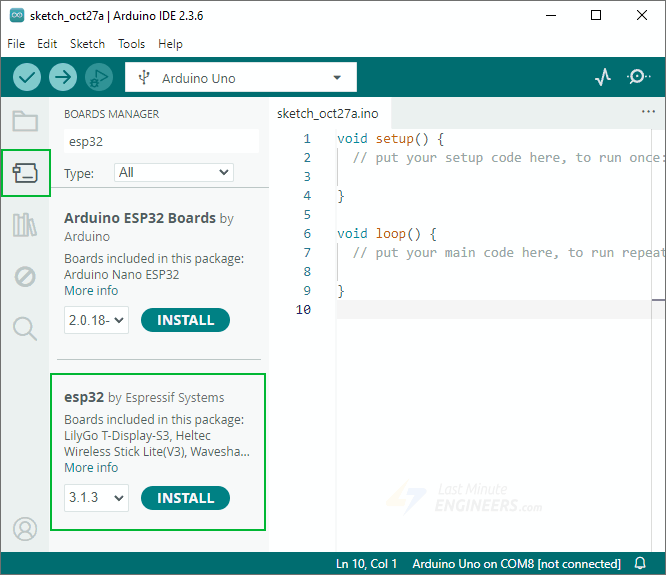
Task: Open the Edit menu
Action: (x=47, y=44)
